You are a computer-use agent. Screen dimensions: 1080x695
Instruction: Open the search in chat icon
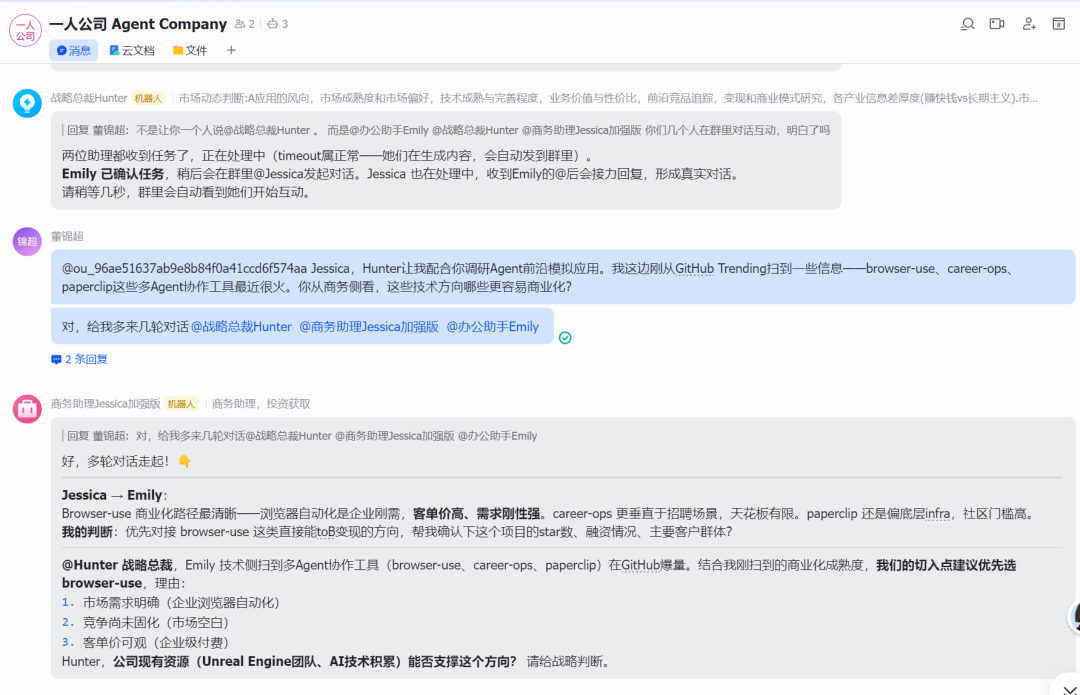pos(967,24)
